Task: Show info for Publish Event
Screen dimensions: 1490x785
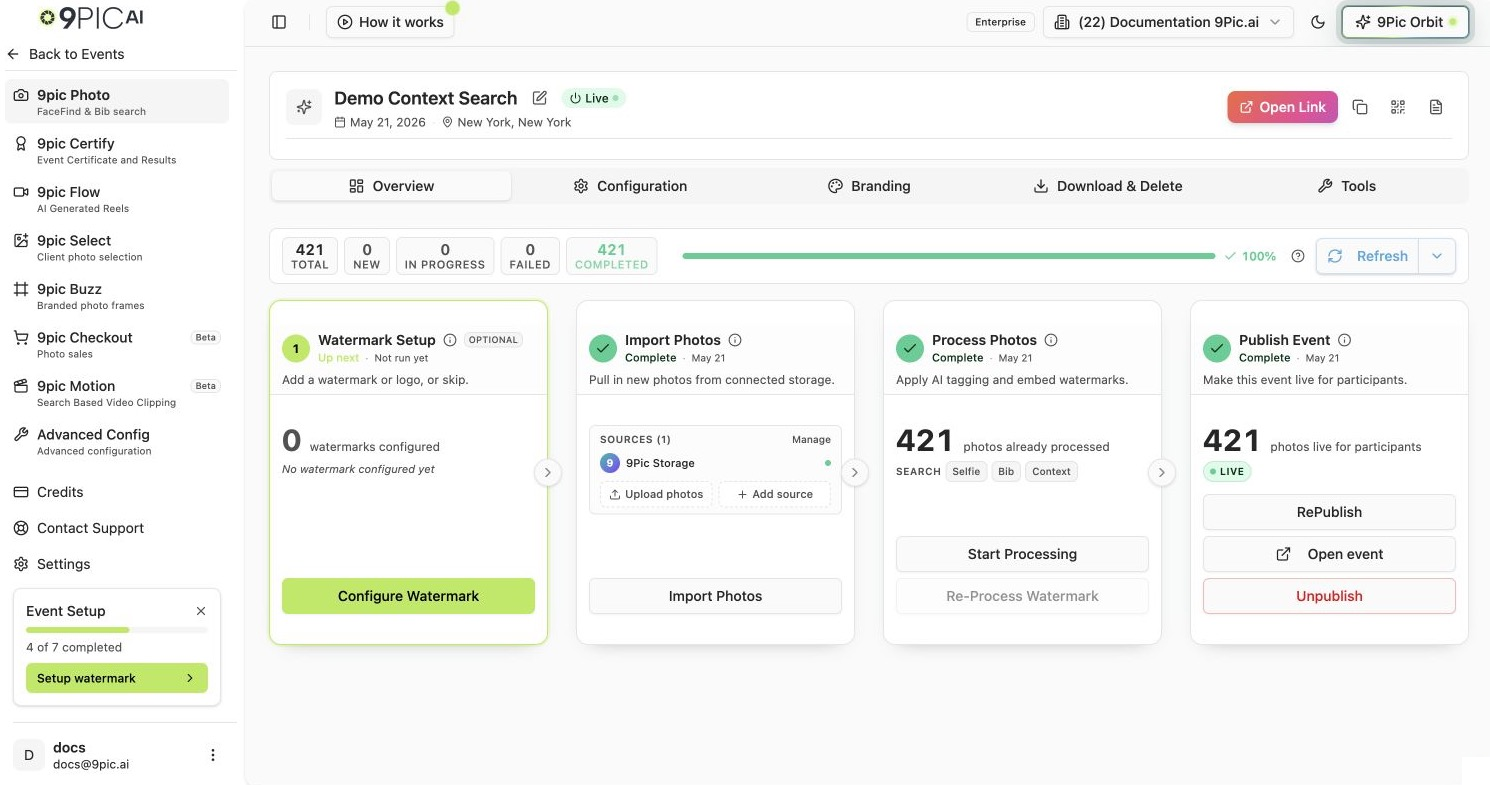Action: point(1344,340)
